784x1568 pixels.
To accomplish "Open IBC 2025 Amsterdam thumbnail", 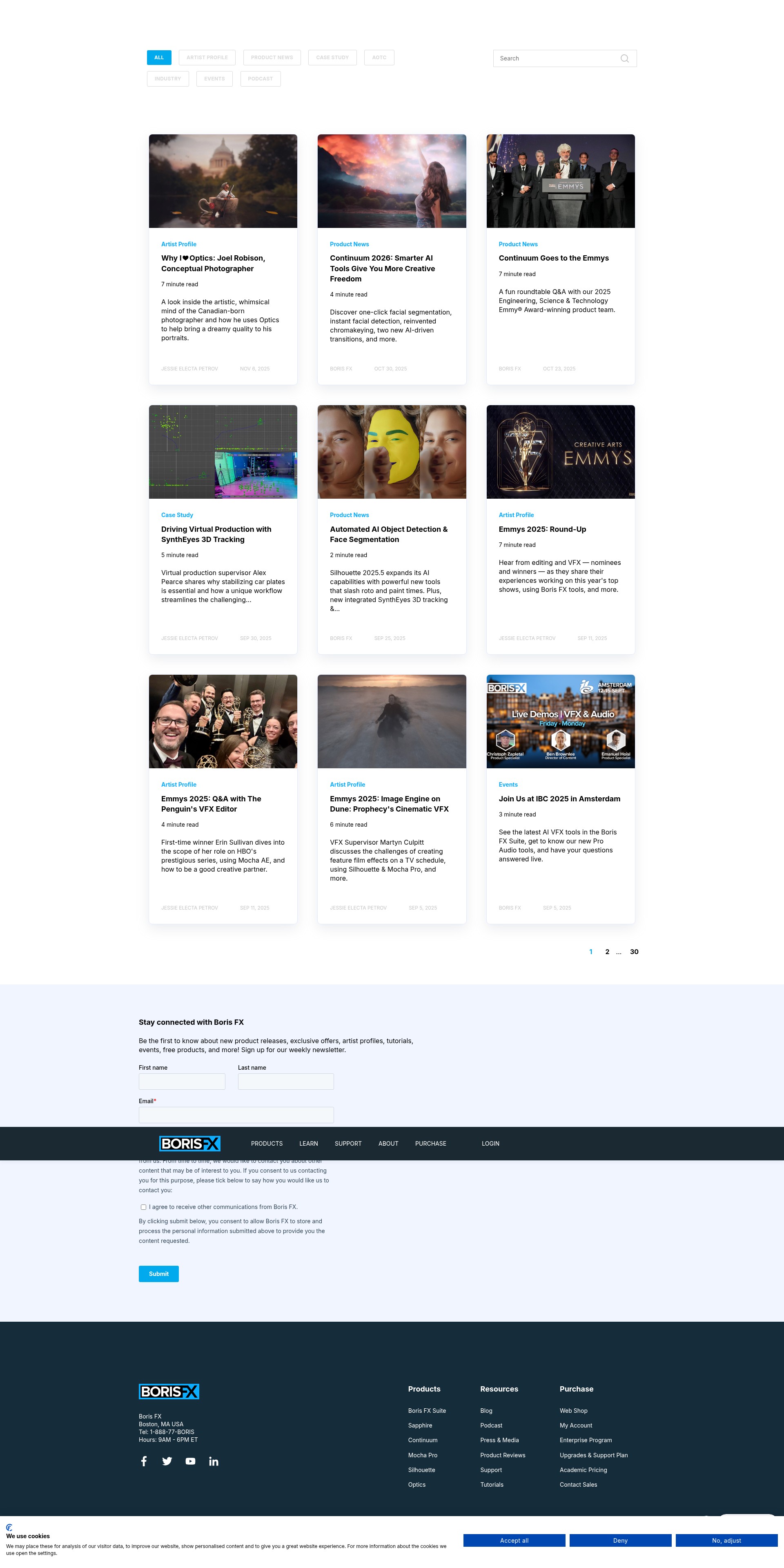I will pos(561,722).
